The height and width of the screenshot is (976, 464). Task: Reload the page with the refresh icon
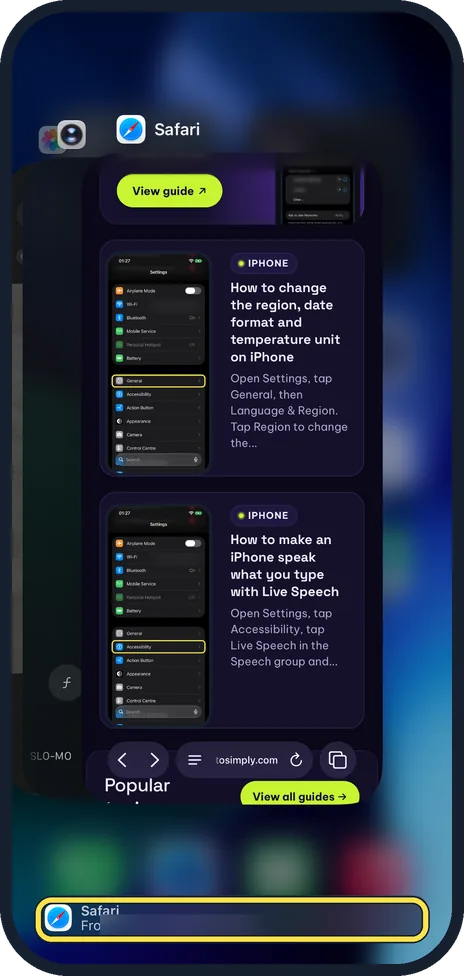pyautogui.click(x=296, y=760)
